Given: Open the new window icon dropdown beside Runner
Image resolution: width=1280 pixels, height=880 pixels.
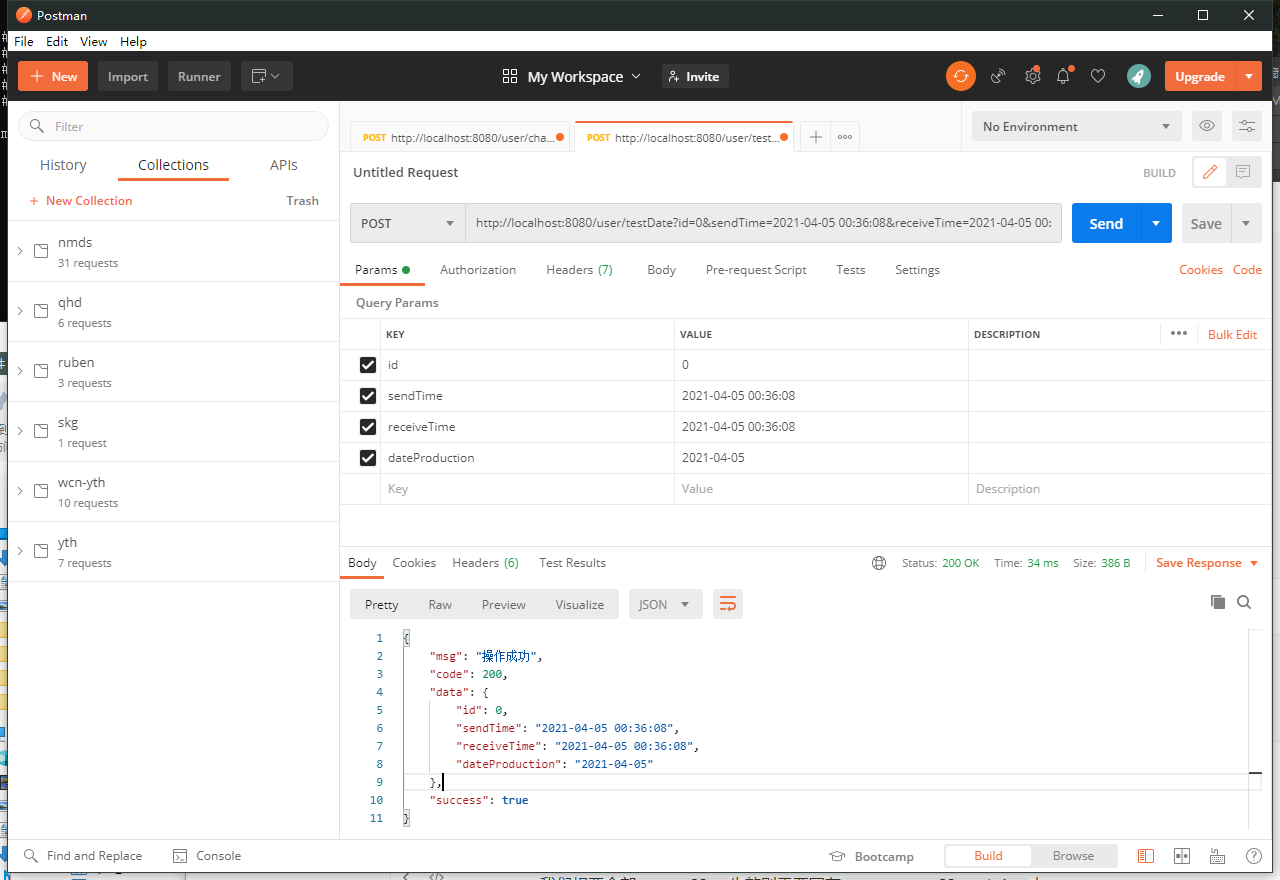Looking at the screenshot, I should click(266, 76).
